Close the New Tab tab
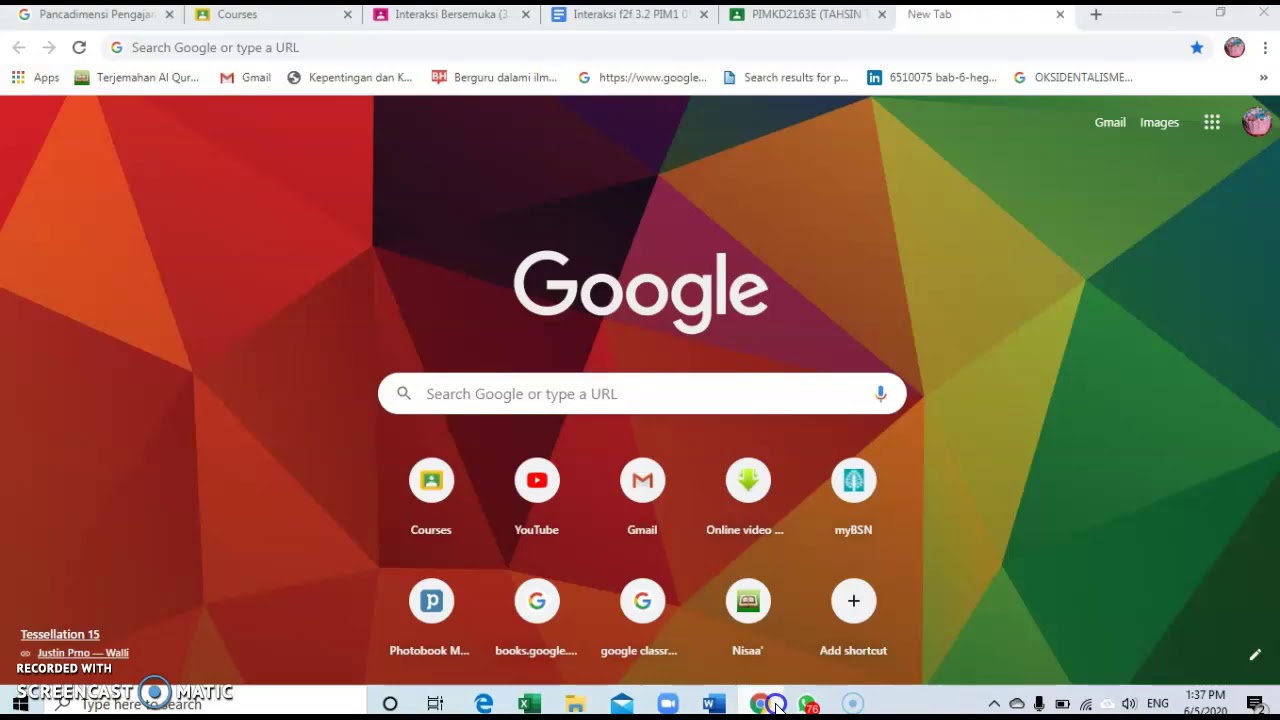This screenshot has width=1280, height=720. point(1060,15)
